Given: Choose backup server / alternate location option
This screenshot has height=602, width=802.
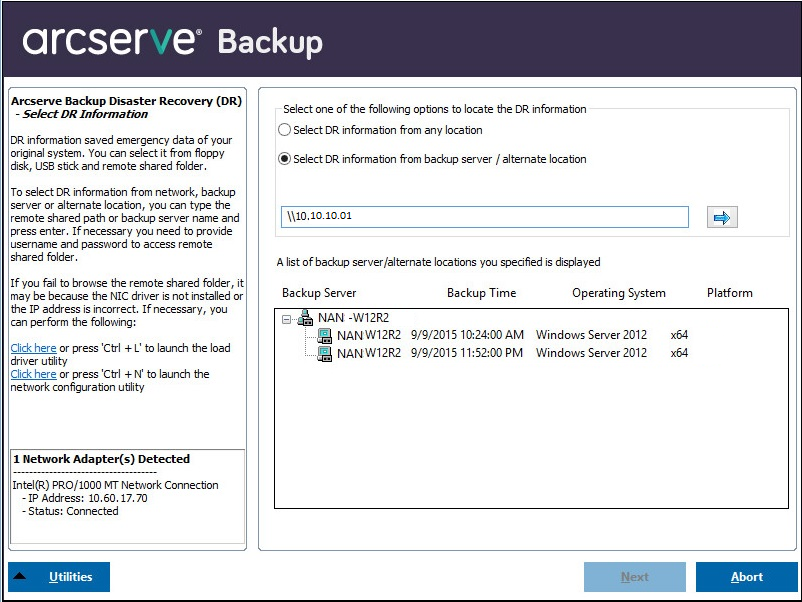Looking at the screenshot, I should tap(285, 159).
